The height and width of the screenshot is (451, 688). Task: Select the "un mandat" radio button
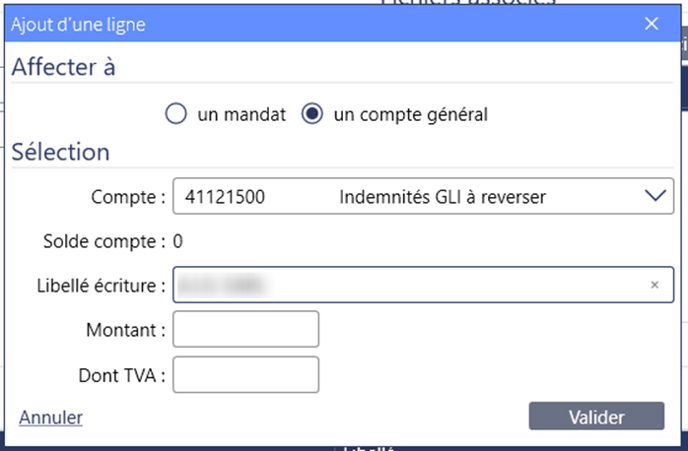click(x=177, y=115)
